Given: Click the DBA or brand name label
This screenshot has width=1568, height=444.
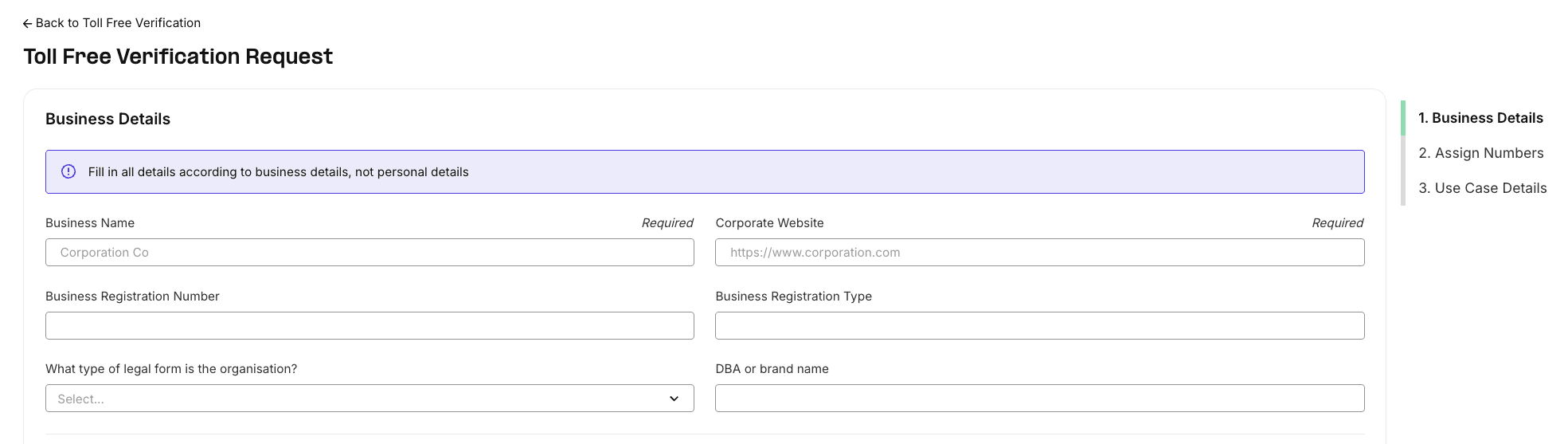Looking at the screenshot, I should pos(772,369).
